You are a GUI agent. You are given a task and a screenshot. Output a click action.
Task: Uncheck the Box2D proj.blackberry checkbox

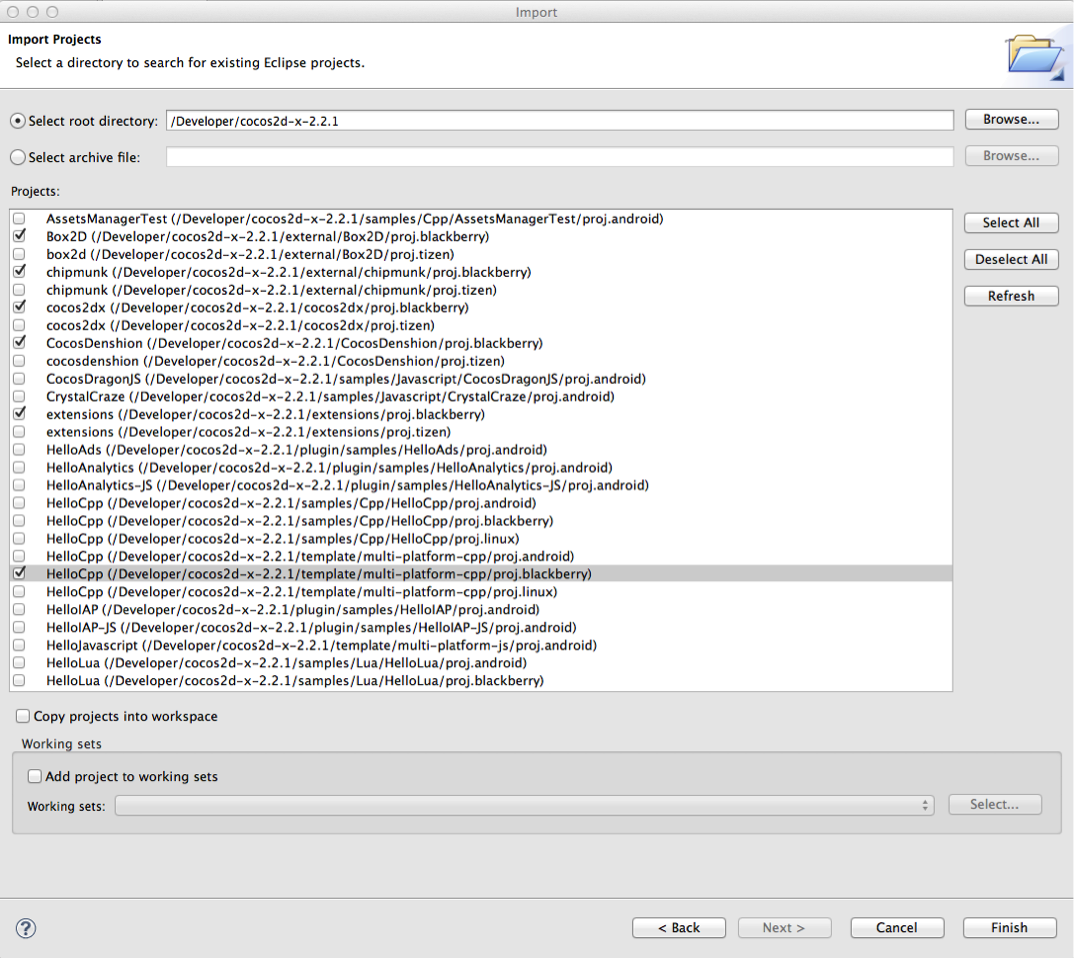(x=19, y=237)
